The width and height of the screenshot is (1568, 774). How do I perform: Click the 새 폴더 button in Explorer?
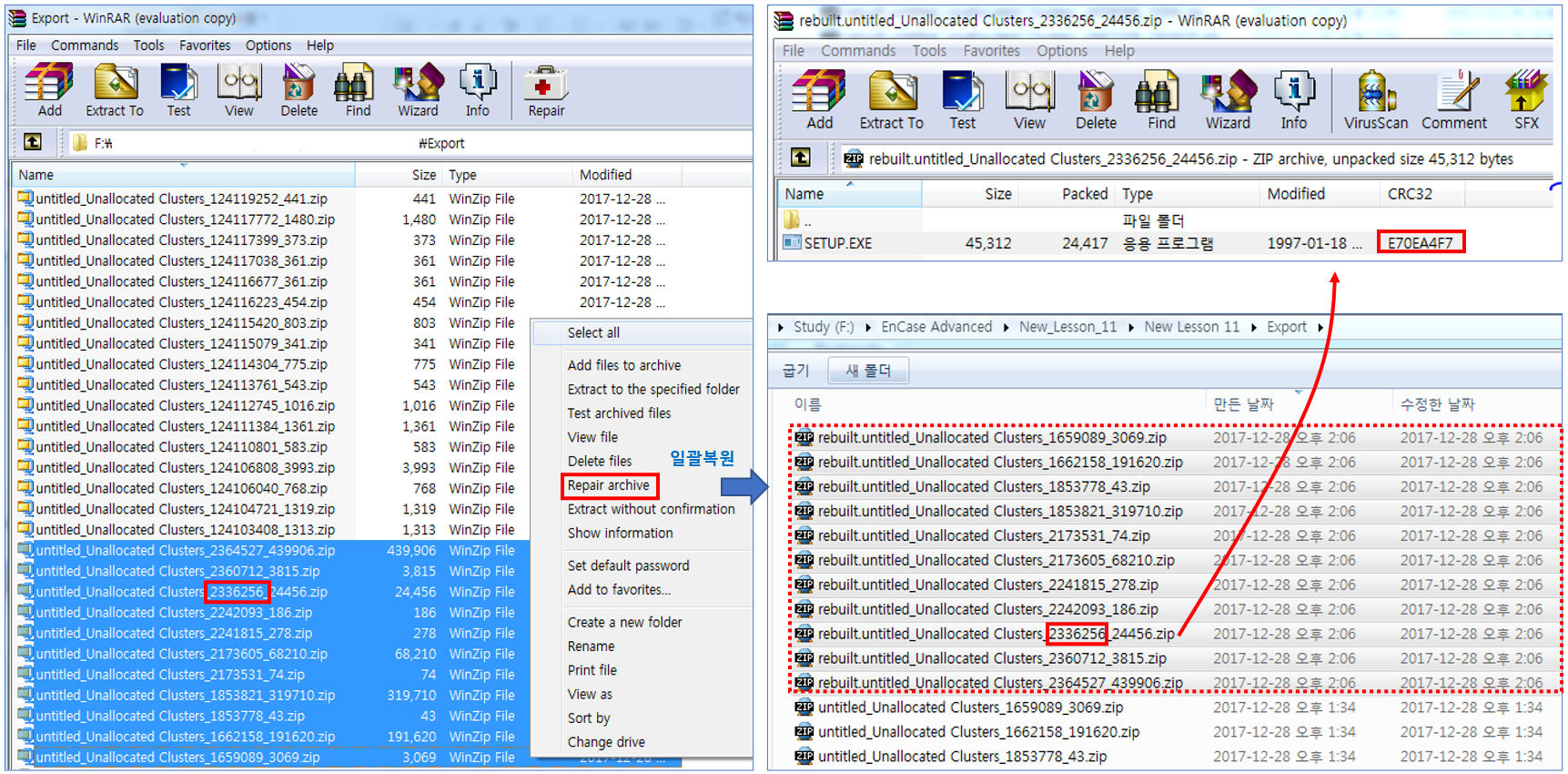[868, 370]
